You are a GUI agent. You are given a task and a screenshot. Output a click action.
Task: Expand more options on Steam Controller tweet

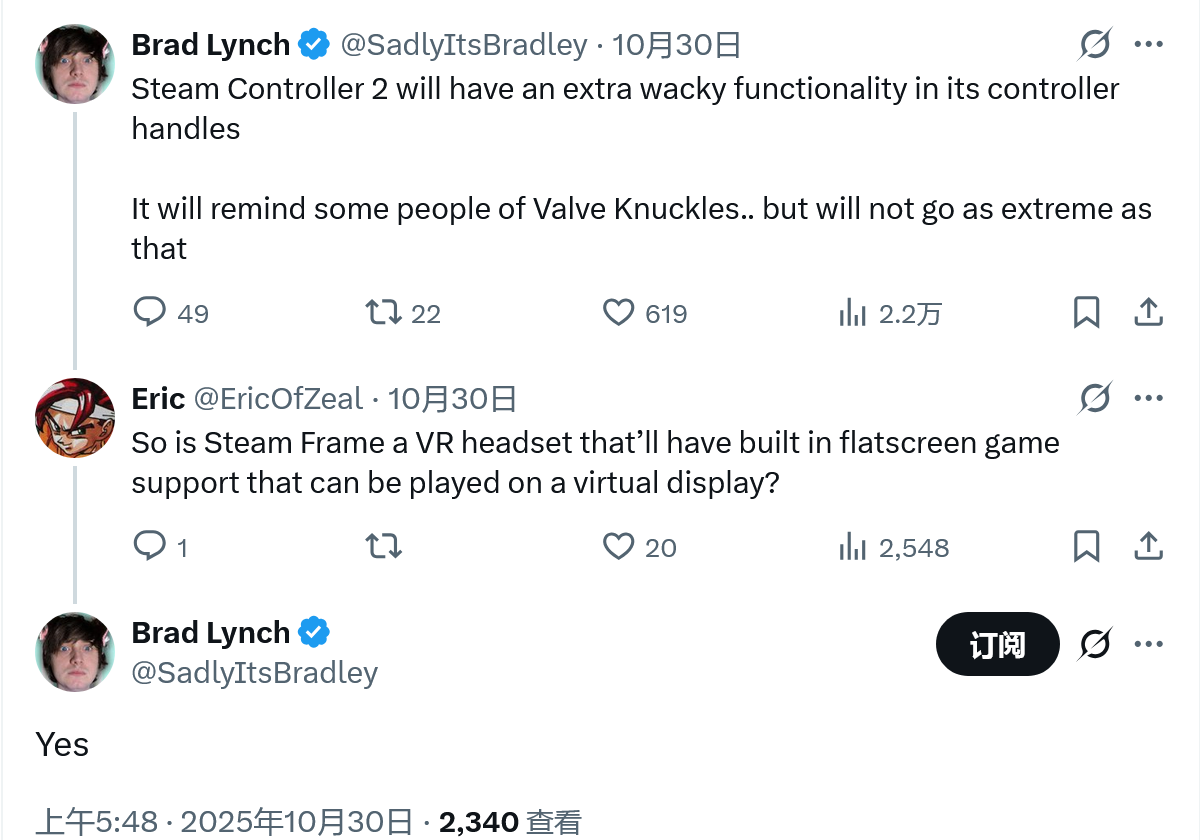(x=1148, y=45)
